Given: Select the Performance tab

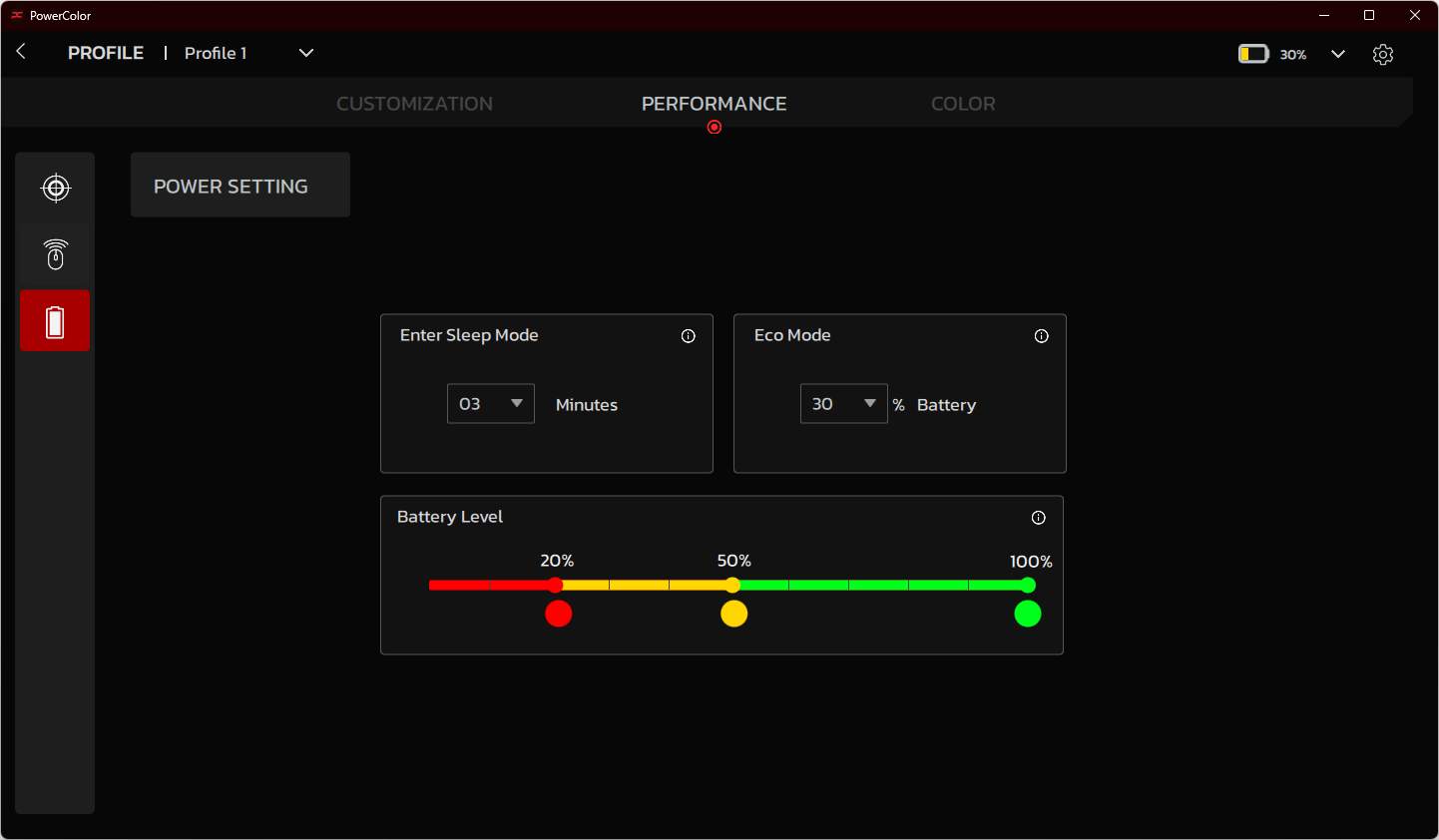Looking at the screenshot, I should 714,104.
